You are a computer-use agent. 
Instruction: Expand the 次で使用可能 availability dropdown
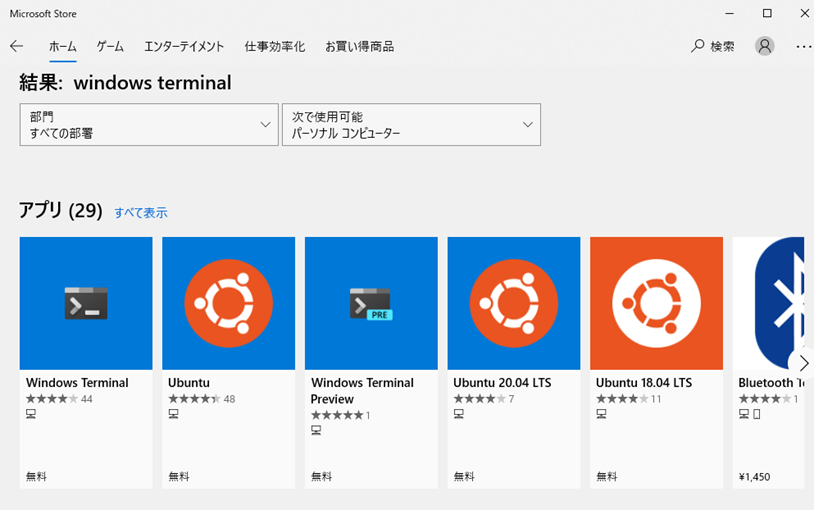[x=411, y=125]
